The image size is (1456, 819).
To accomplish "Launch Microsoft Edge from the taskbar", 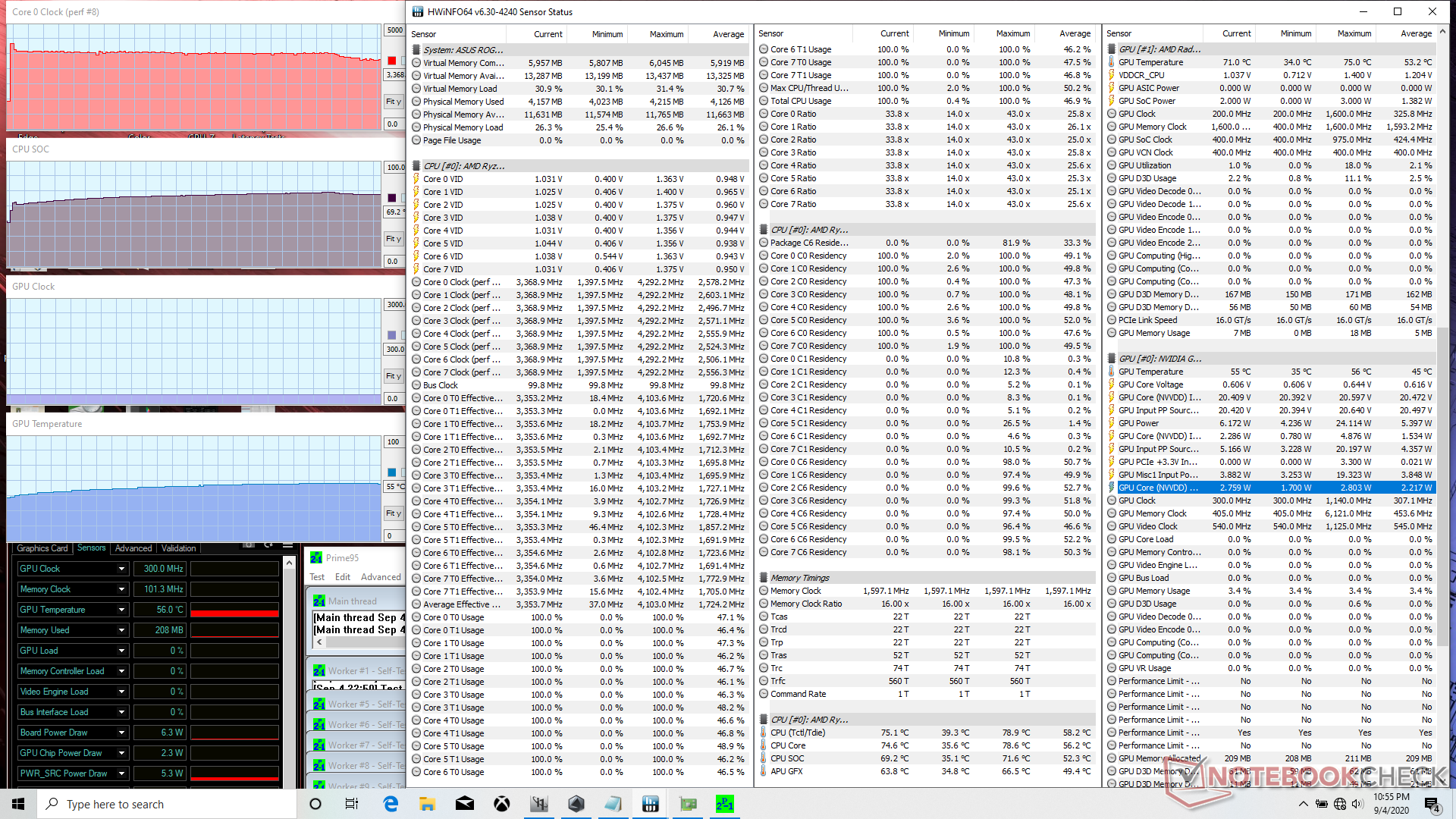I will click(391, 804).
